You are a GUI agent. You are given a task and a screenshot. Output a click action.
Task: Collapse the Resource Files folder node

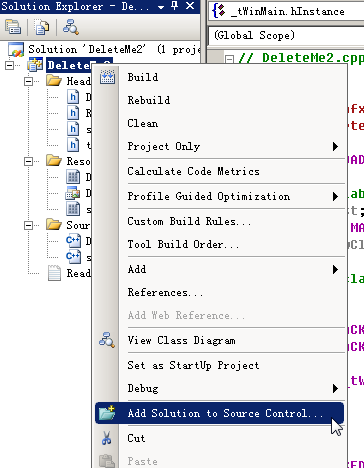pos(29,162)
